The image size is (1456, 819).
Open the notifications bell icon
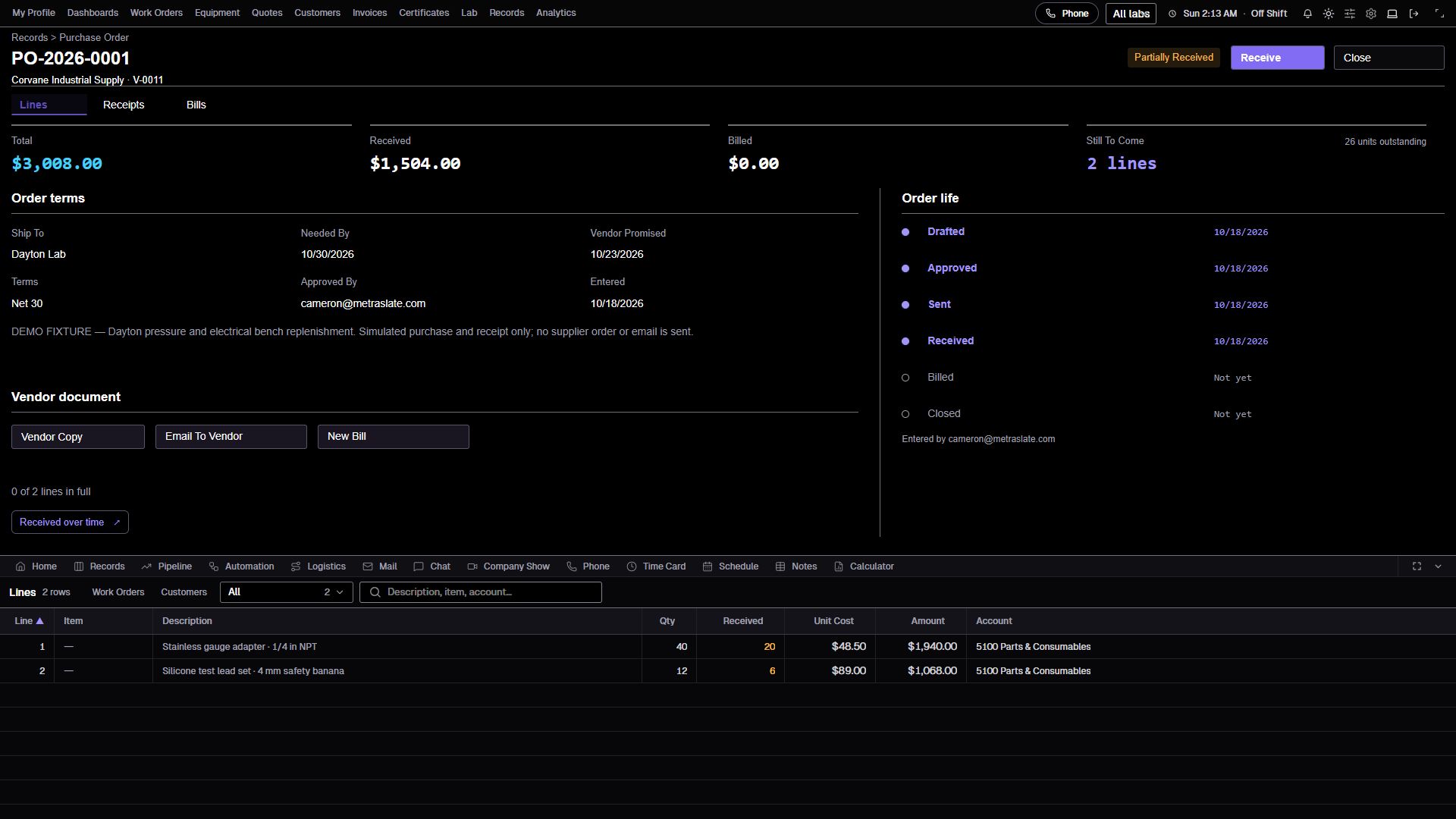tap(1307, 14)
